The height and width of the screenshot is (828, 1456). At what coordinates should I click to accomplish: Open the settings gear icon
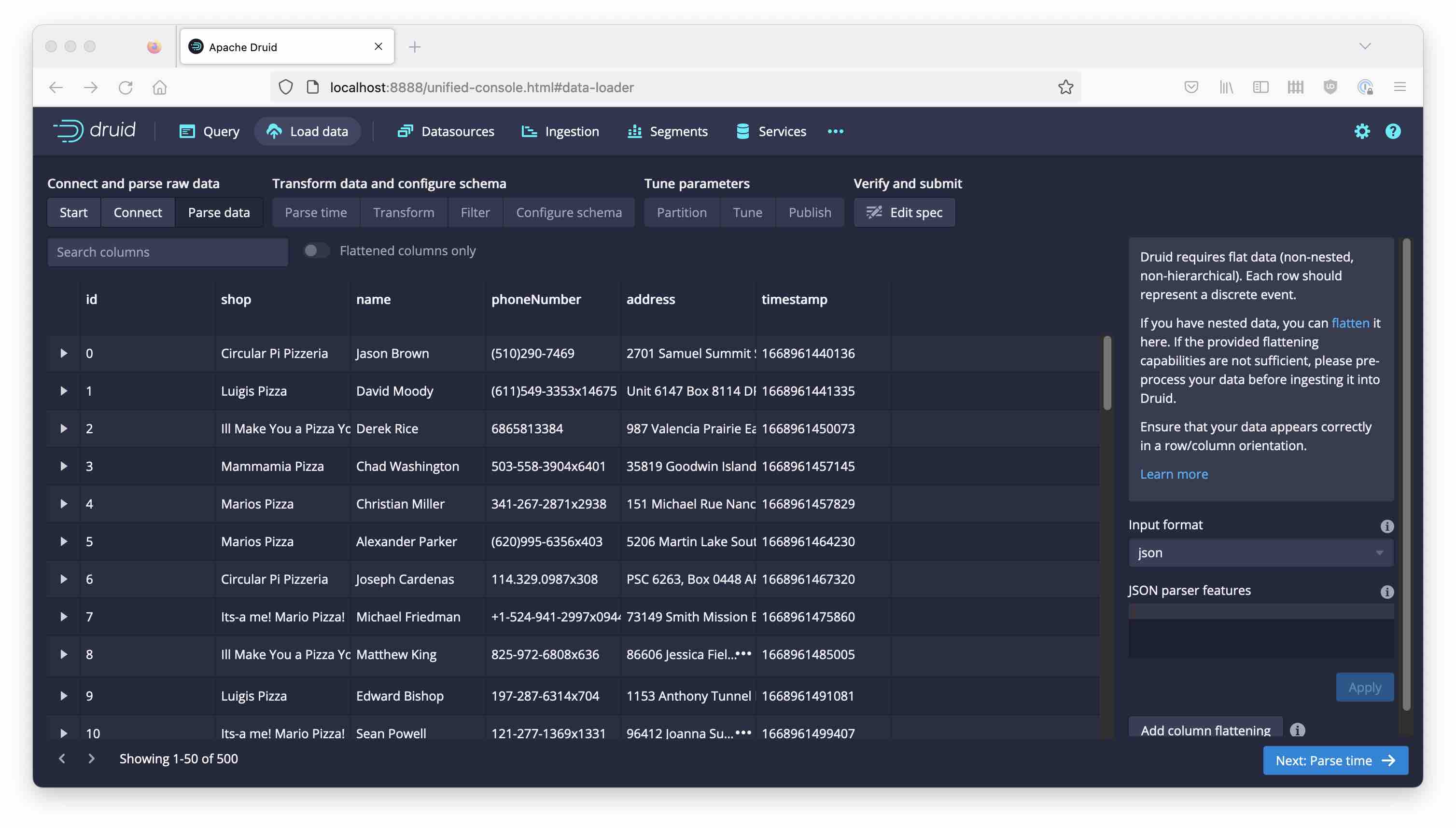[x=1362, y=131]
